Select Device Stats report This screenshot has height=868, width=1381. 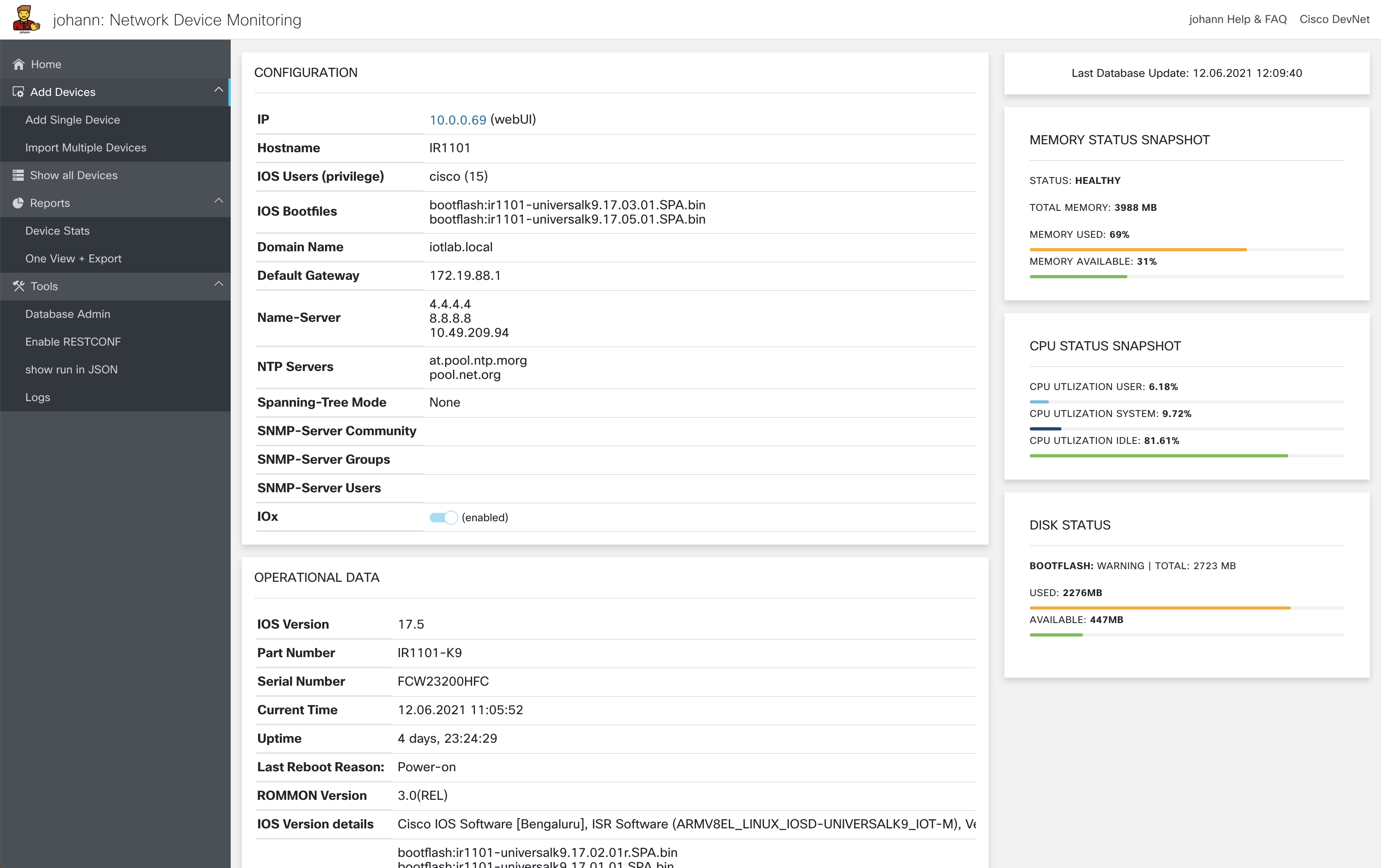[57, 230]
